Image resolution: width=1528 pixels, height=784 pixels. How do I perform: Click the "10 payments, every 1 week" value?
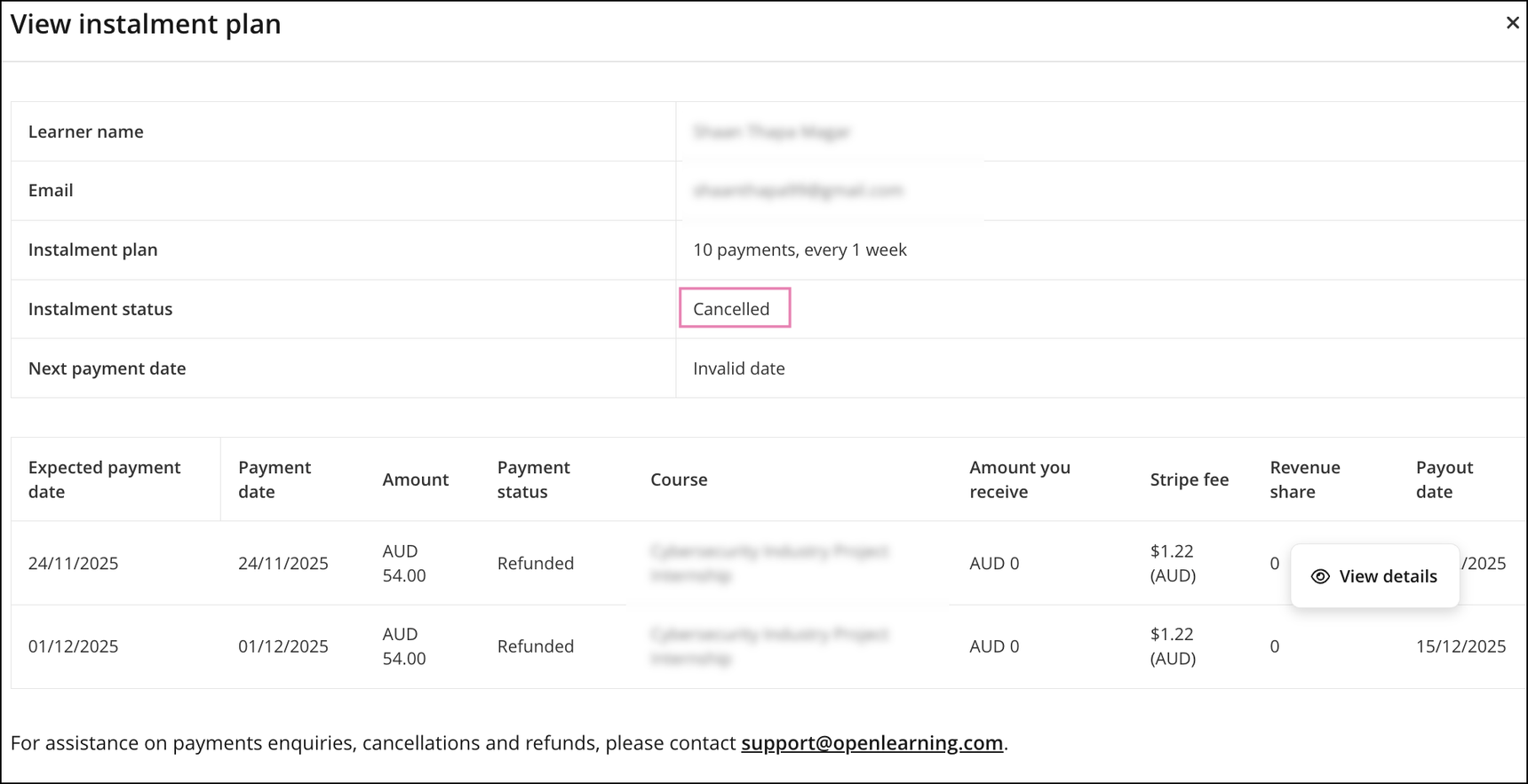click(x=800, y=249)
